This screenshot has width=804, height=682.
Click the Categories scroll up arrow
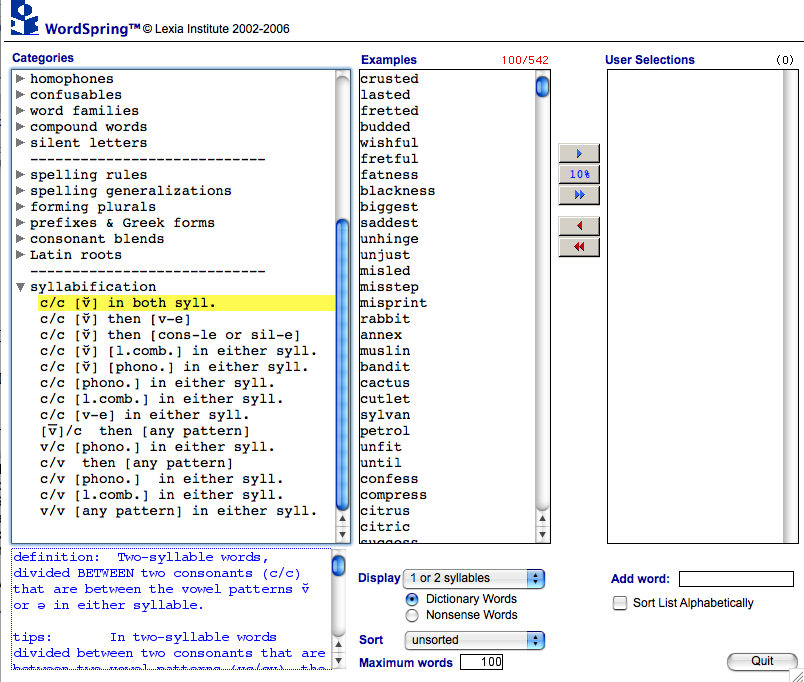342,518
